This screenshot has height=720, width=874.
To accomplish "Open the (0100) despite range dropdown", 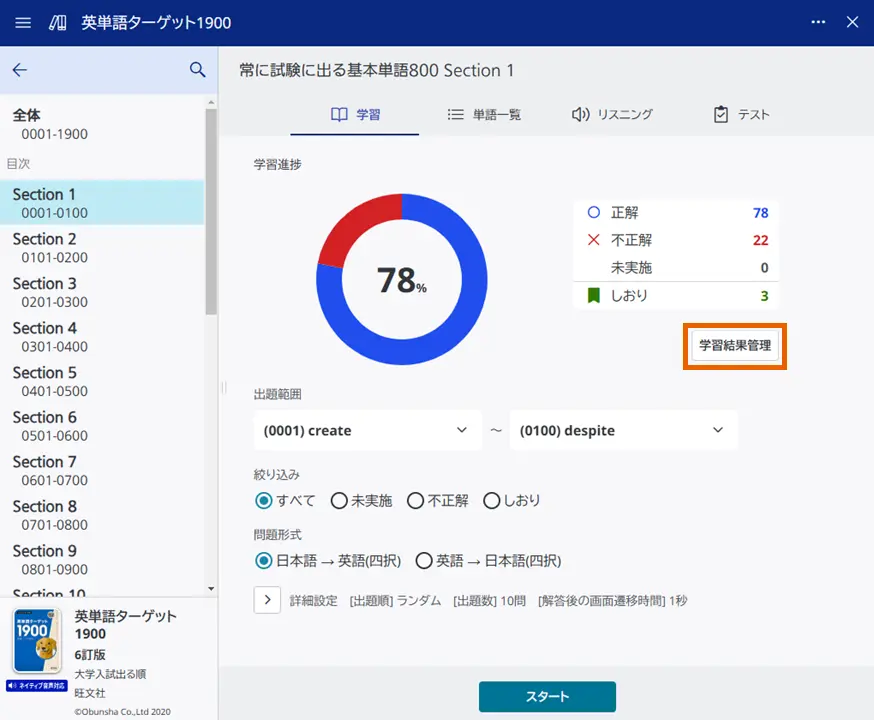I will tap(623, 430).
